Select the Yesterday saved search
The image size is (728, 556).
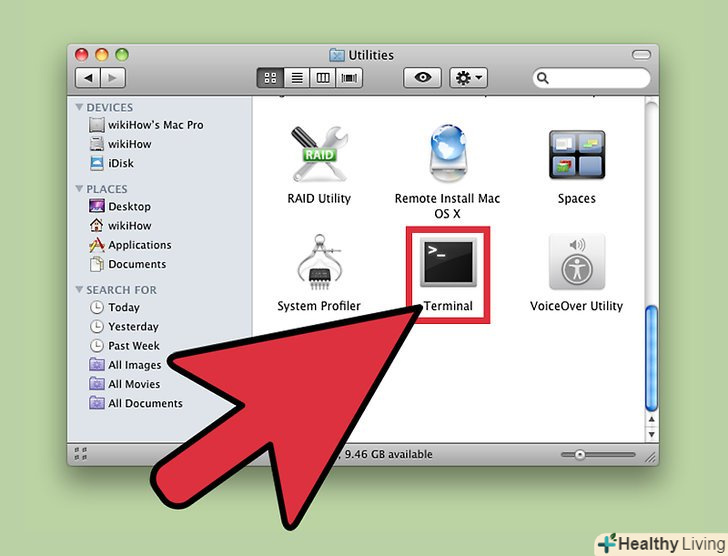point(124,327)
